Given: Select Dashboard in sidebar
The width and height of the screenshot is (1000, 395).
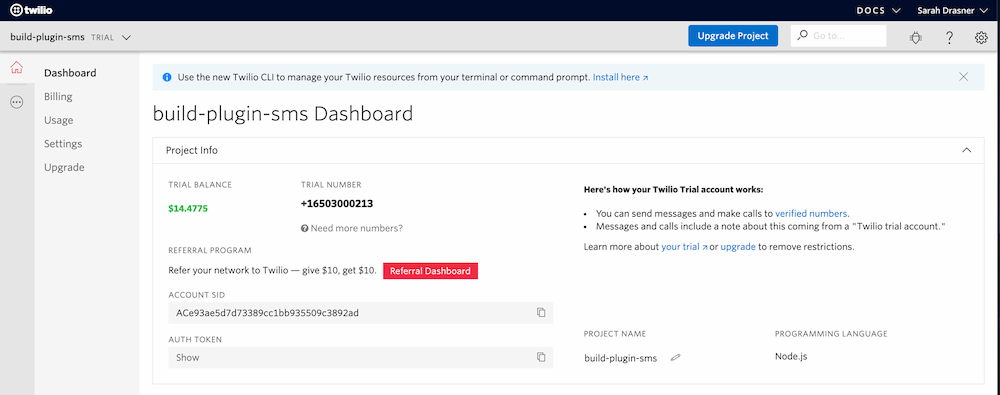Looking at the screenshot, I should 70,73.
